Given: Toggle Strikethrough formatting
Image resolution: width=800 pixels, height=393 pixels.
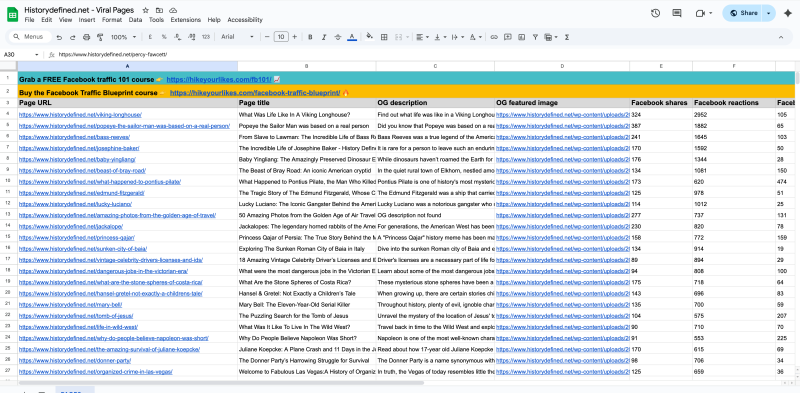Looking at the screenshot, I should pyautogui.click(x=338, y=37).
